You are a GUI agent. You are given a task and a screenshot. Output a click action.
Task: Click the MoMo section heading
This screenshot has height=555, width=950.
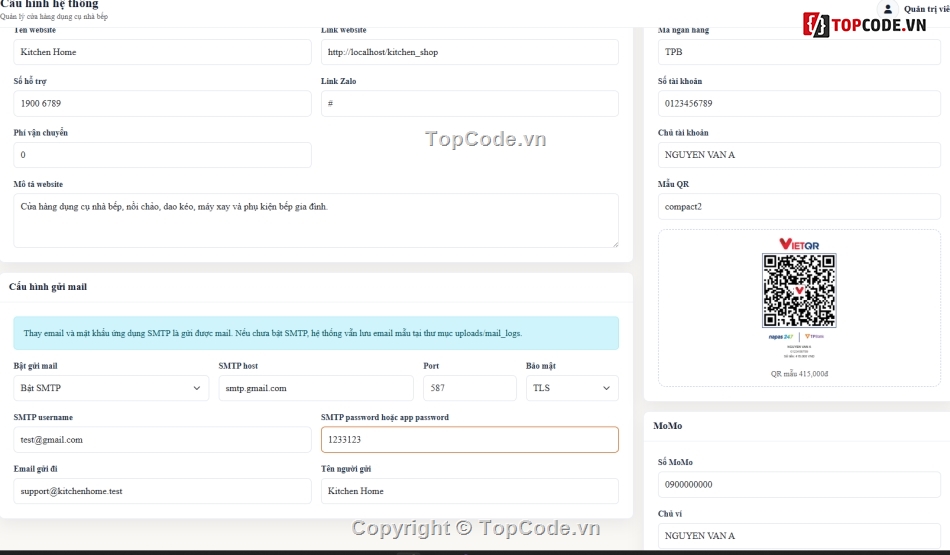[x=668, y=426]
